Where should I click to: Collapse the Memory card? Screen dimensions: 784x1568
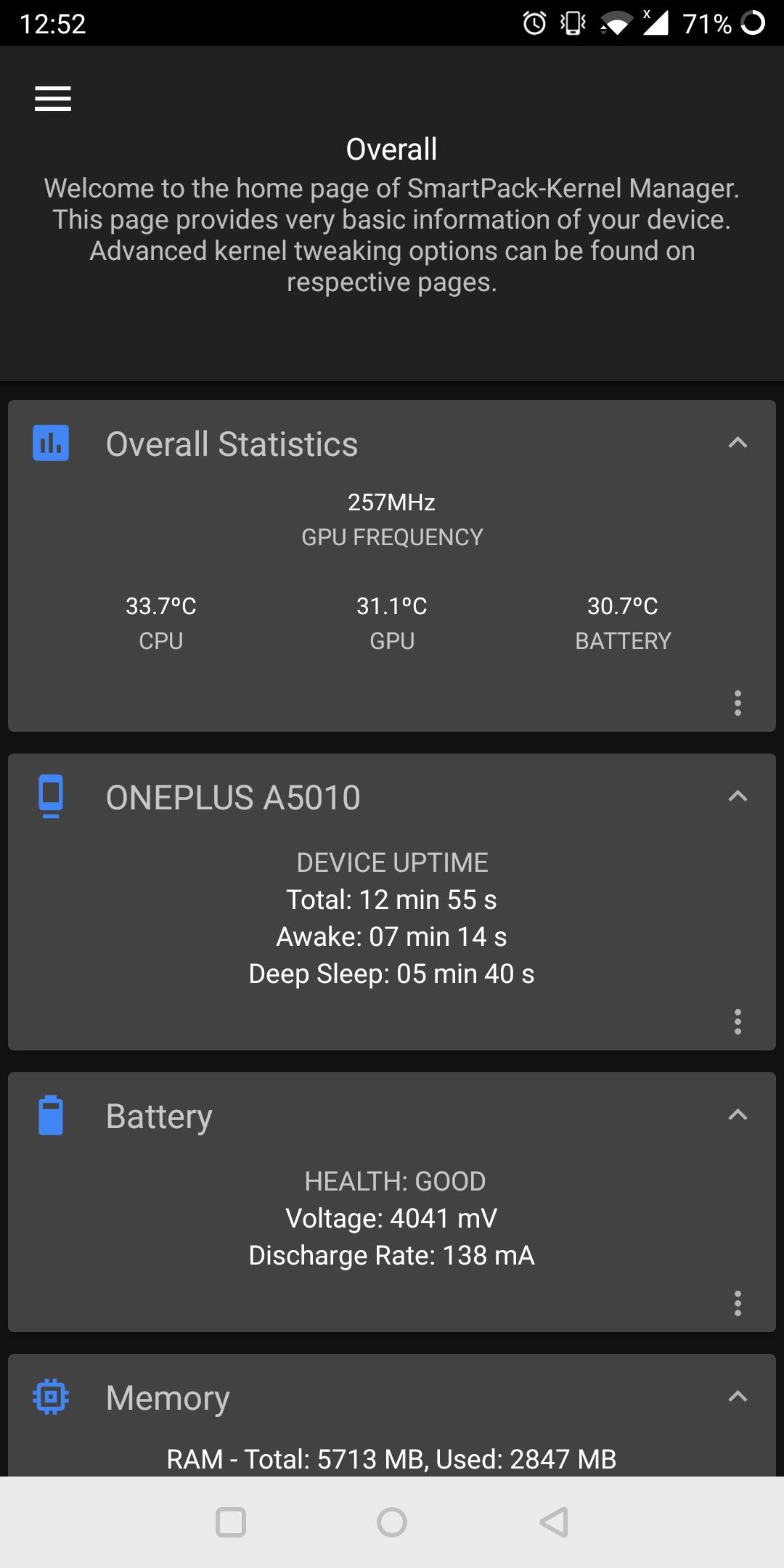pos(738,1396)
